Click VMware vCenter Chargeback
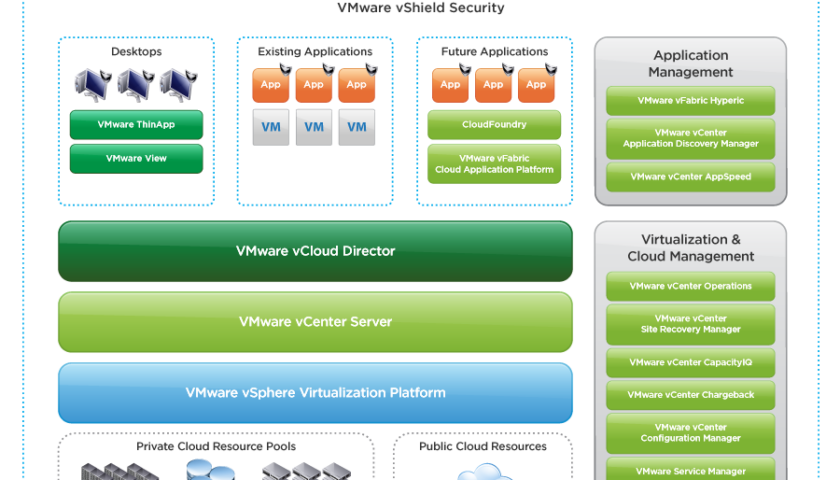Screen dimensions: 840x480 691,395
